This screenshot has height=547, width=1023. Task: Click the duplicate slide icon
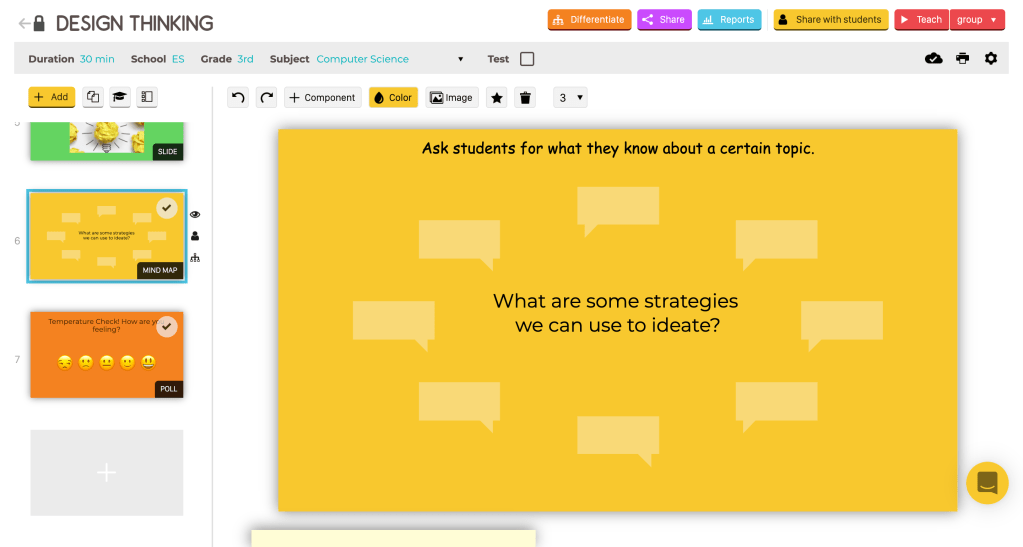tap(92, 97)
